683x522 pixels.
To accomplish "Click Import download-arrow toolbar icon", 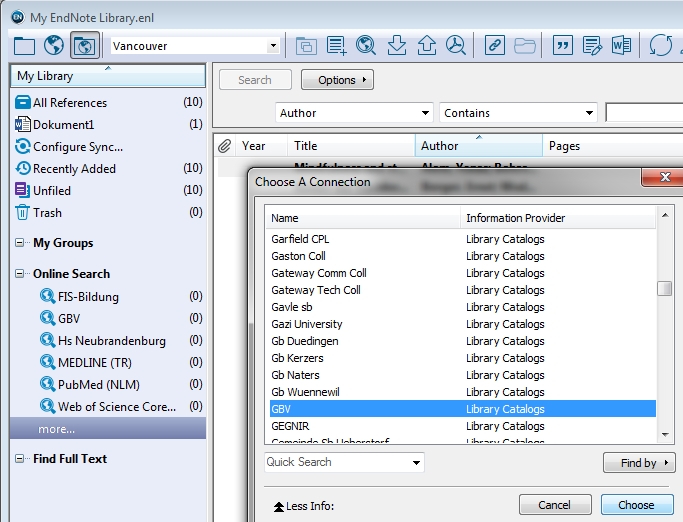I will [x=396, y=45].
